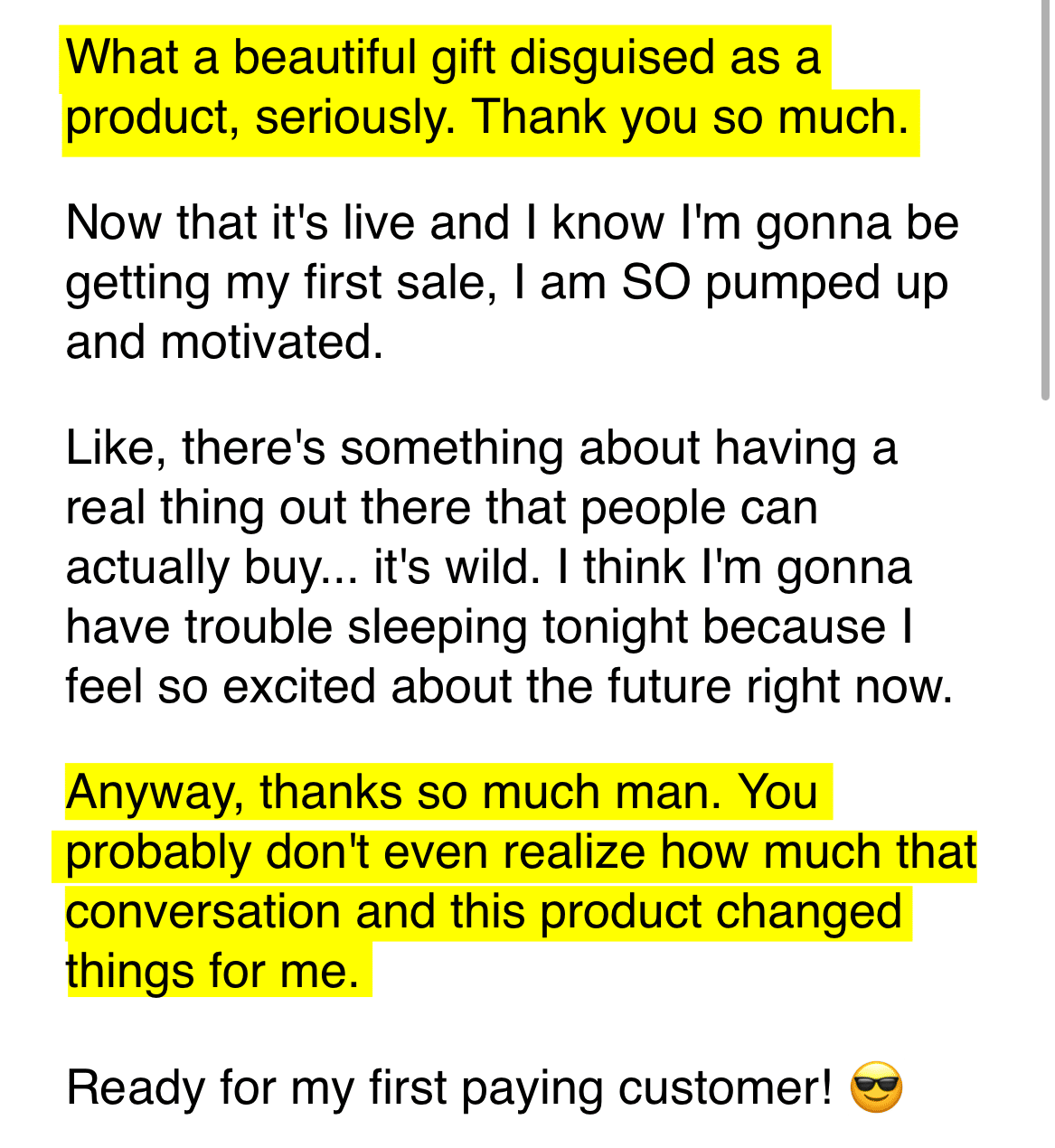This screenshot has height=1148, width=1055.
Task: Click 'Ready for my first paying customer!'
Action: 449,1087
